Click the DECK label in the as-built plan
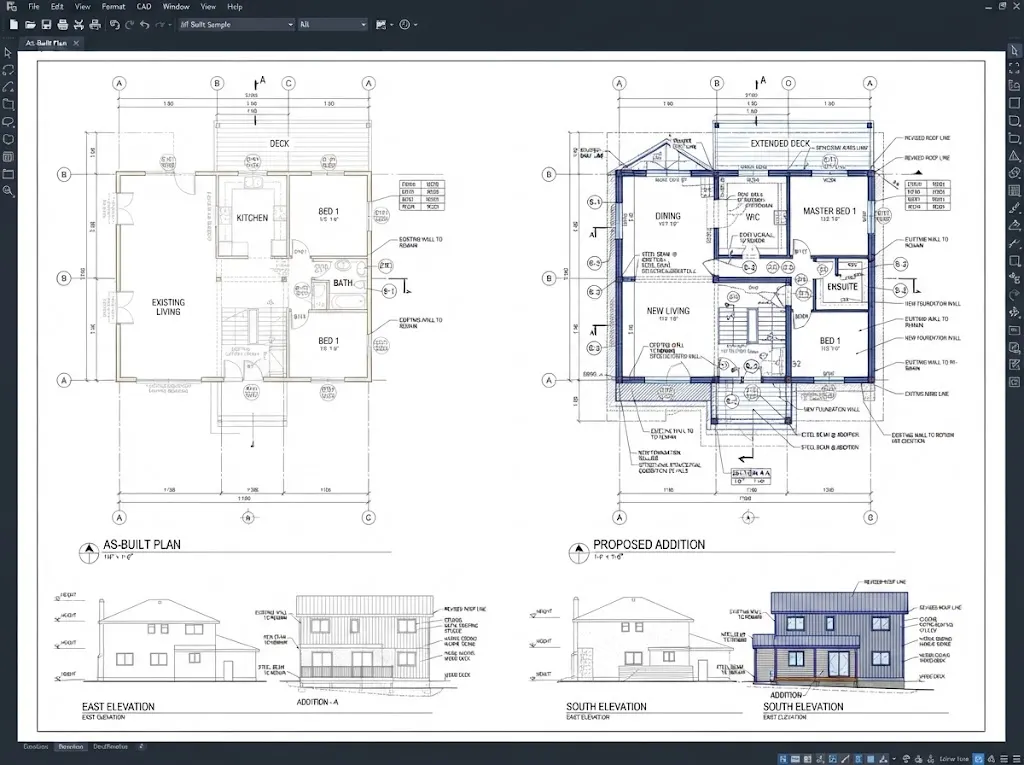The height and width of the screenshot is (765, 1024). pyautogui.click(x=280, y=143)
